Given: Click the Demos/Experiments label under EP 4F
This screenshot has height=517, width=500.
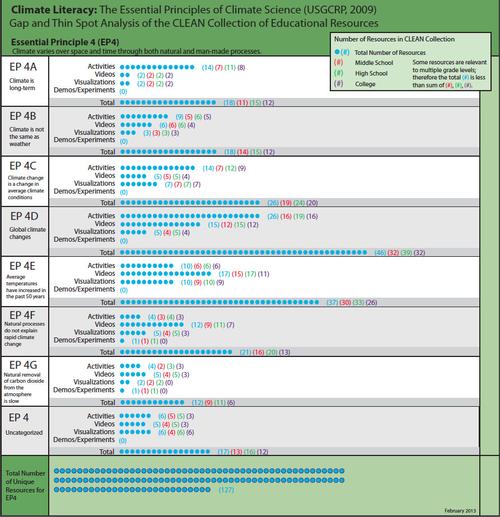Looking at the screenshot, I should pos(84,340).
